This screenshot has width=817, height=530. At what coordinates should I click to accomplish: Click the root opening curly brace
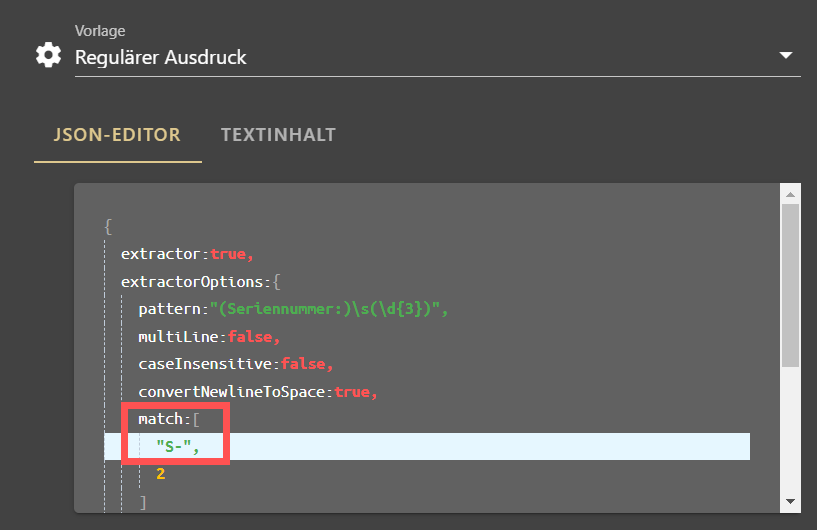click(108, 227)
